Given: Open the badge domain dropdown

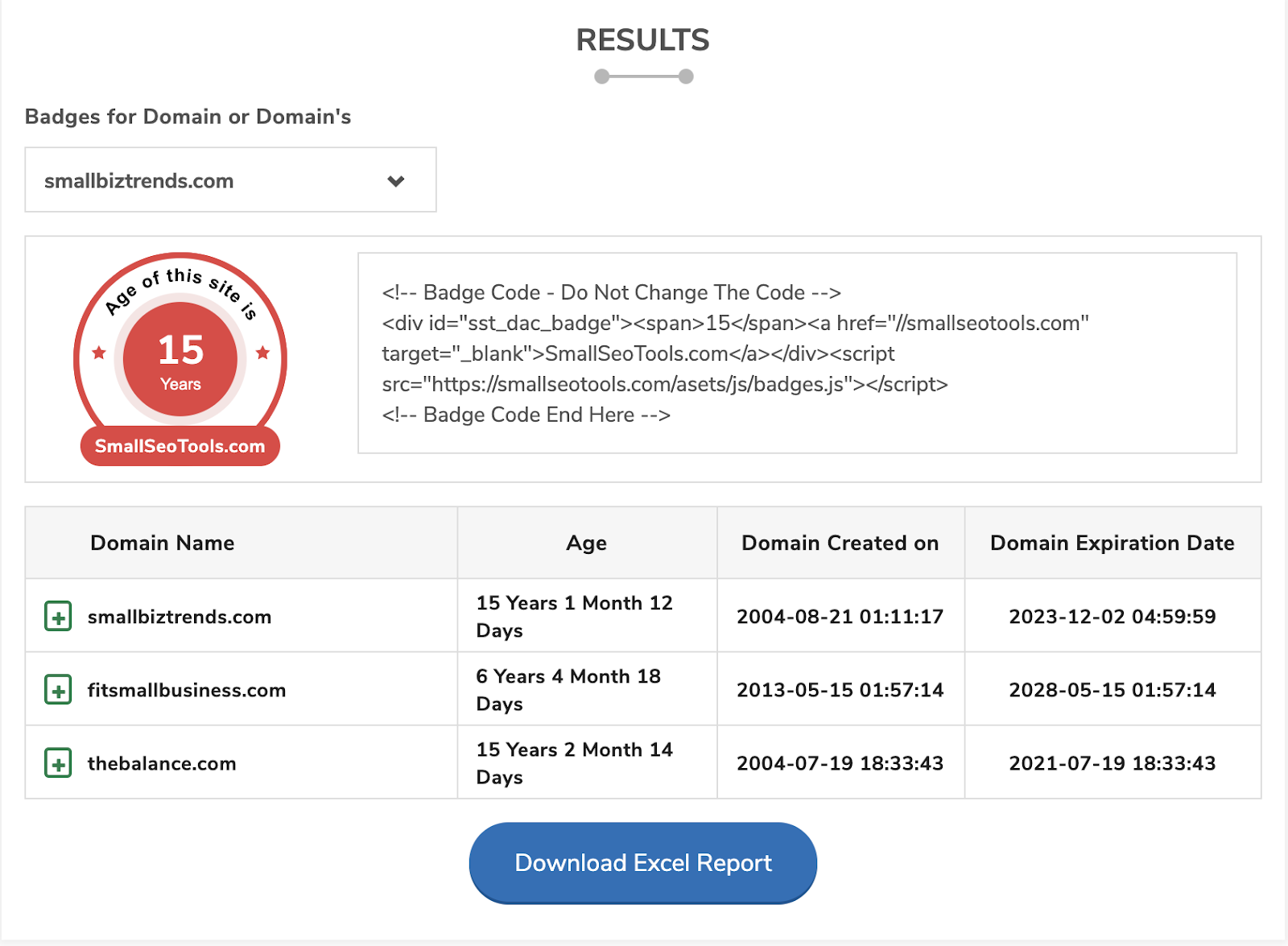Looking at the screenshot, I should (231, 180).
